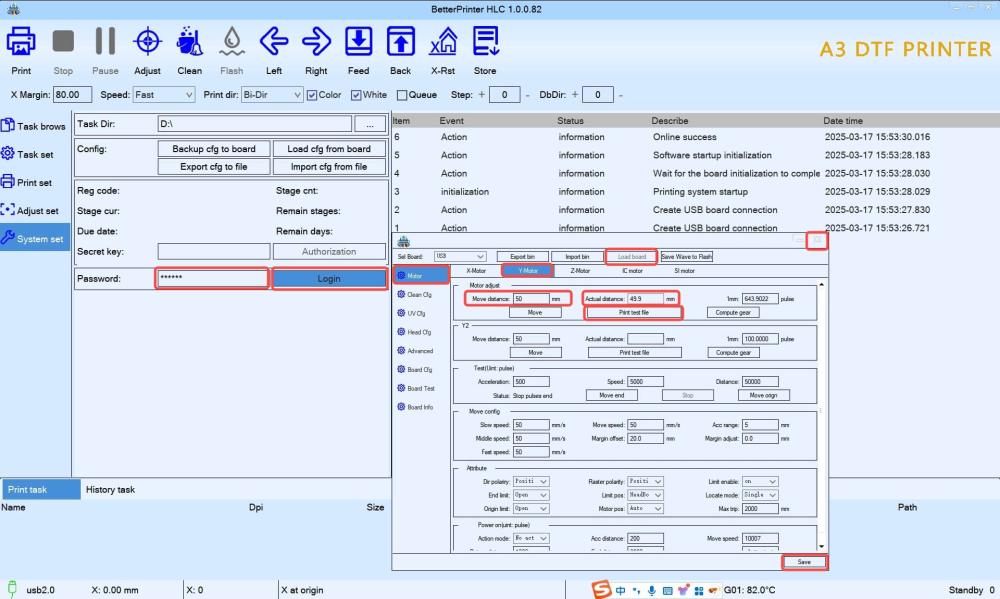This screenshot has width=1000, height=599.
Task: Open the Print dir dropdown
Action: 272,94
